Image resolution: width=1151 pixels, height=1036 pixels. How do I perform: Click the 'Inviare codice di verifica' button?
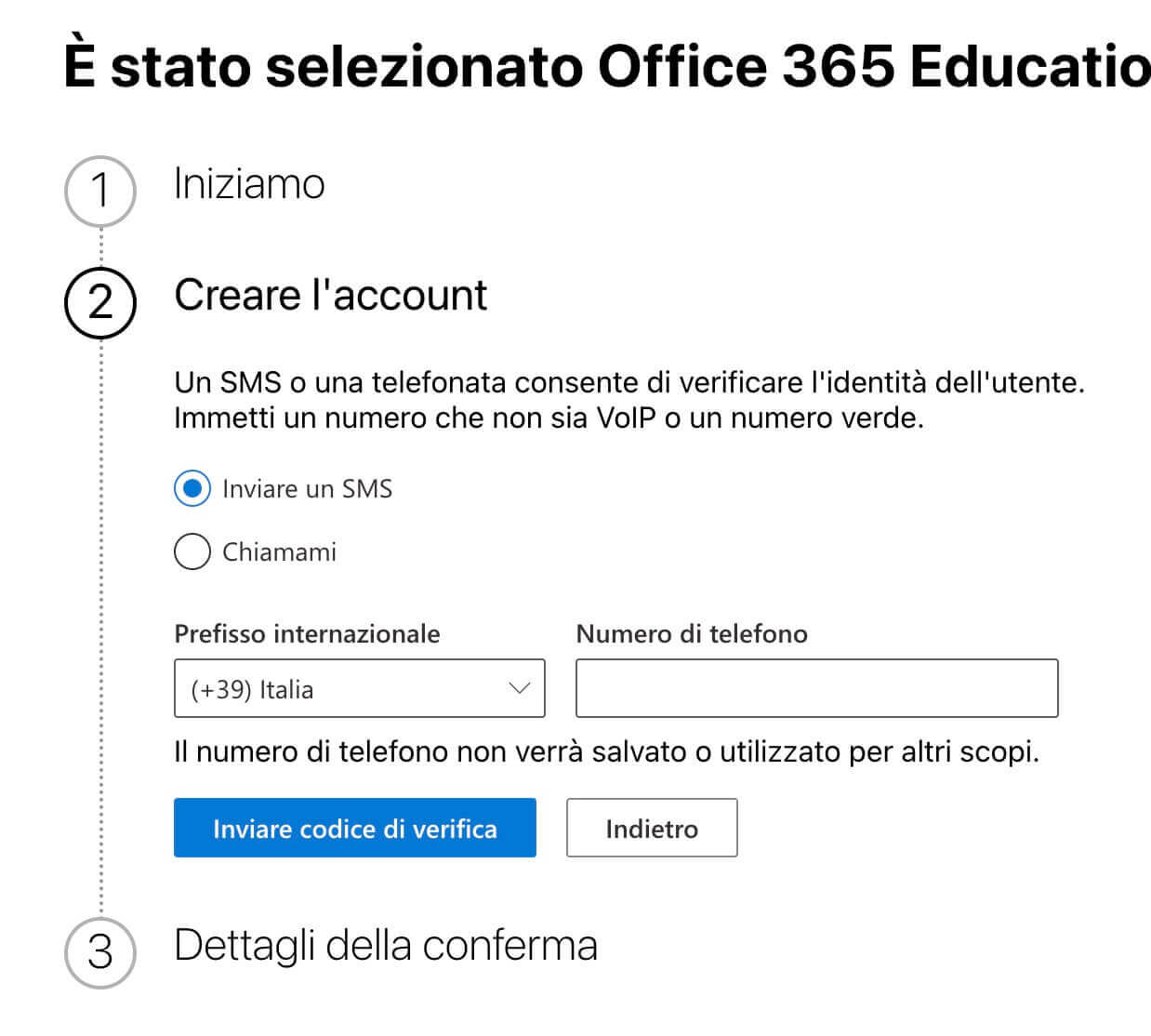coord(354,828)
